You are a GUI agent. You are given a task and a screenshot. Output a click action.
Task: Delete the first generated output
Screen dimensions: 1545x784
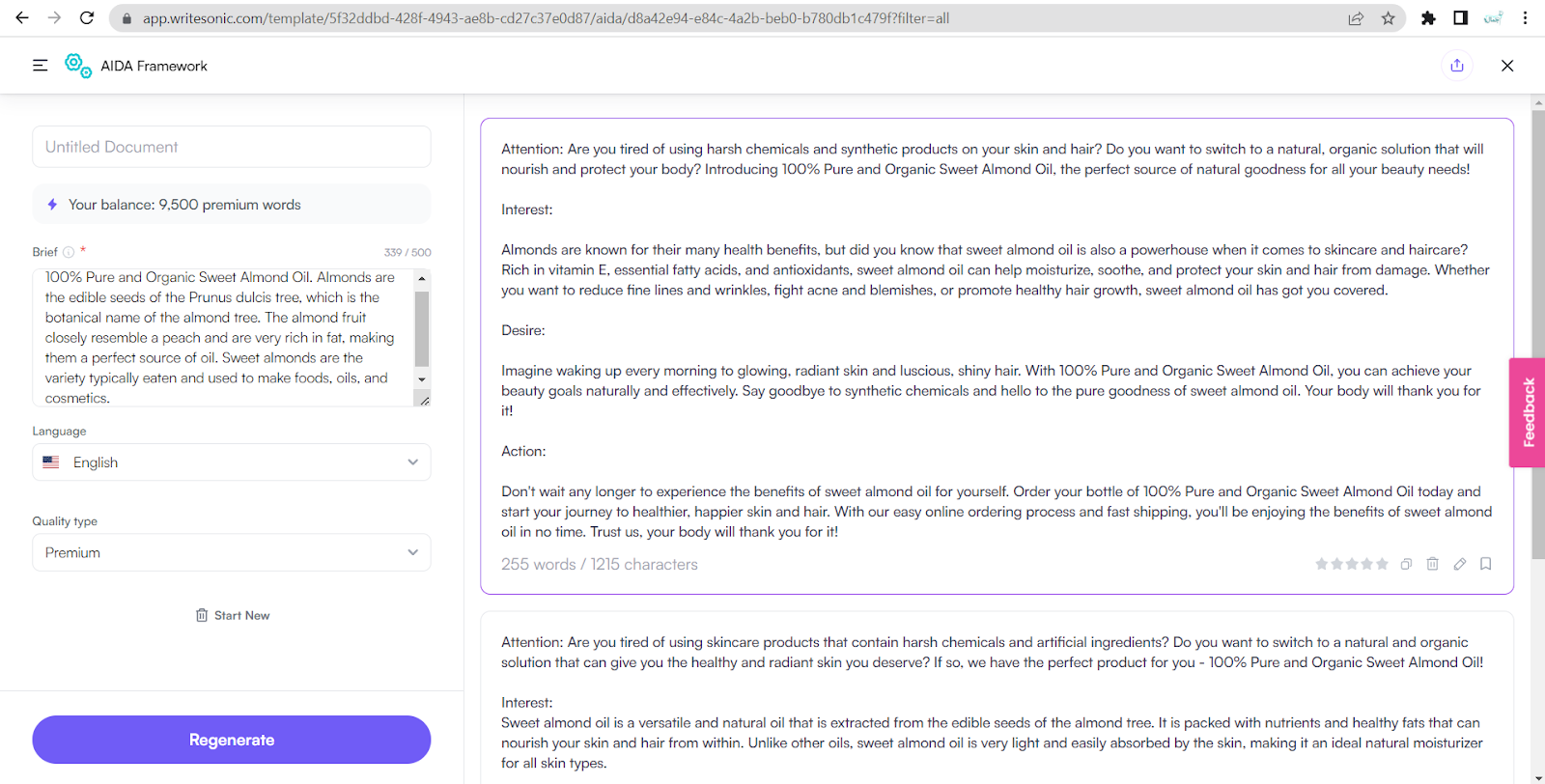coord(1432,564)
